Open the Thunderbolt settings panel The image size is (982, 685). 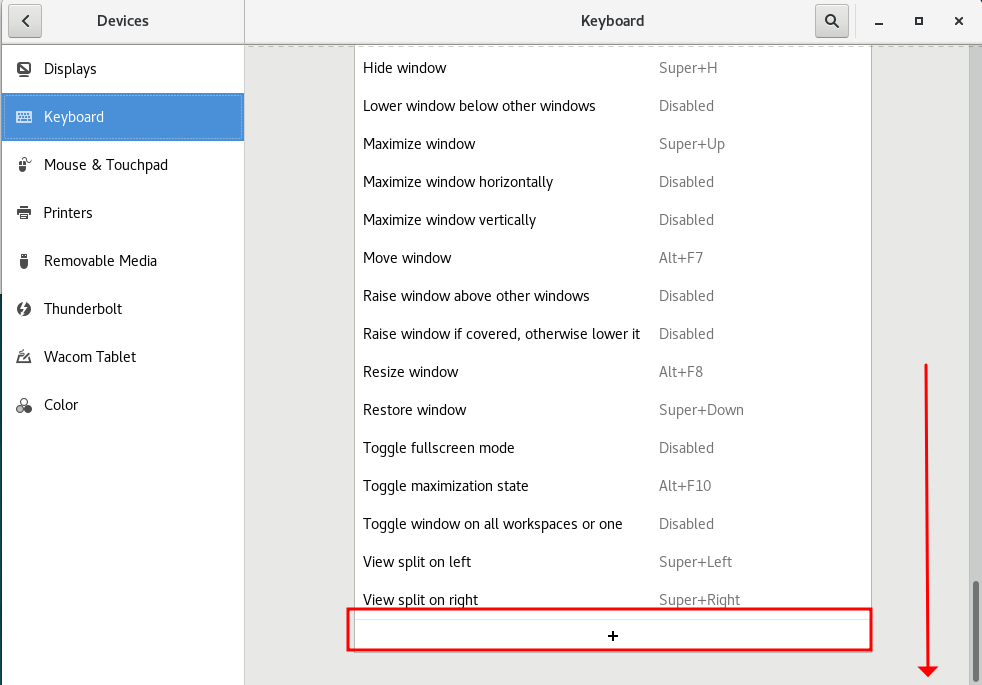click(x=123, y=309)
